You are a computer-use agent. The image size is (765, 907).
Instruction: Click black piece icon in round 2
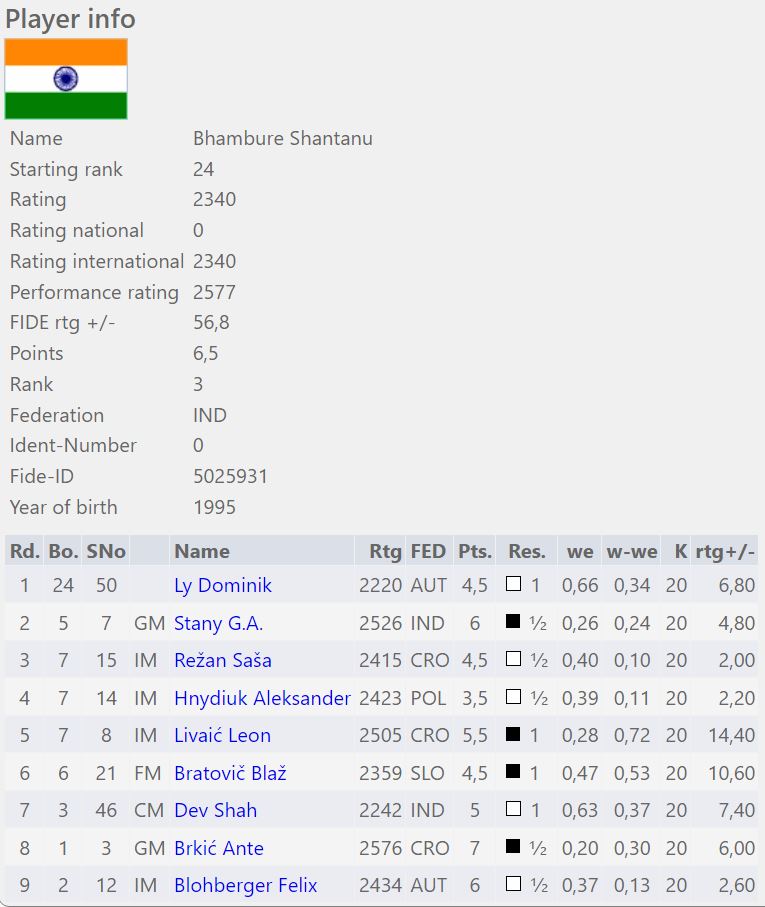point(513,622)
